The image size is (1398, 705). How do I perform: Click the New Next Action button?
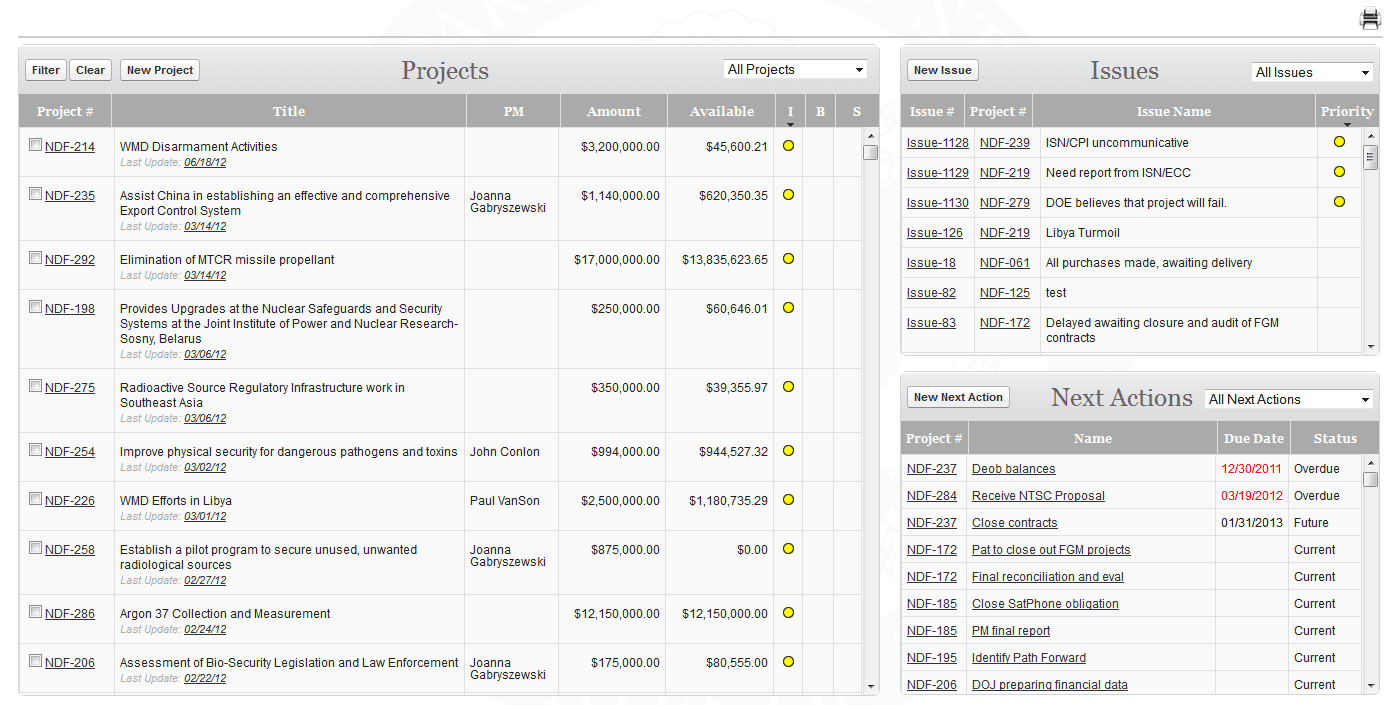[957, 396]
